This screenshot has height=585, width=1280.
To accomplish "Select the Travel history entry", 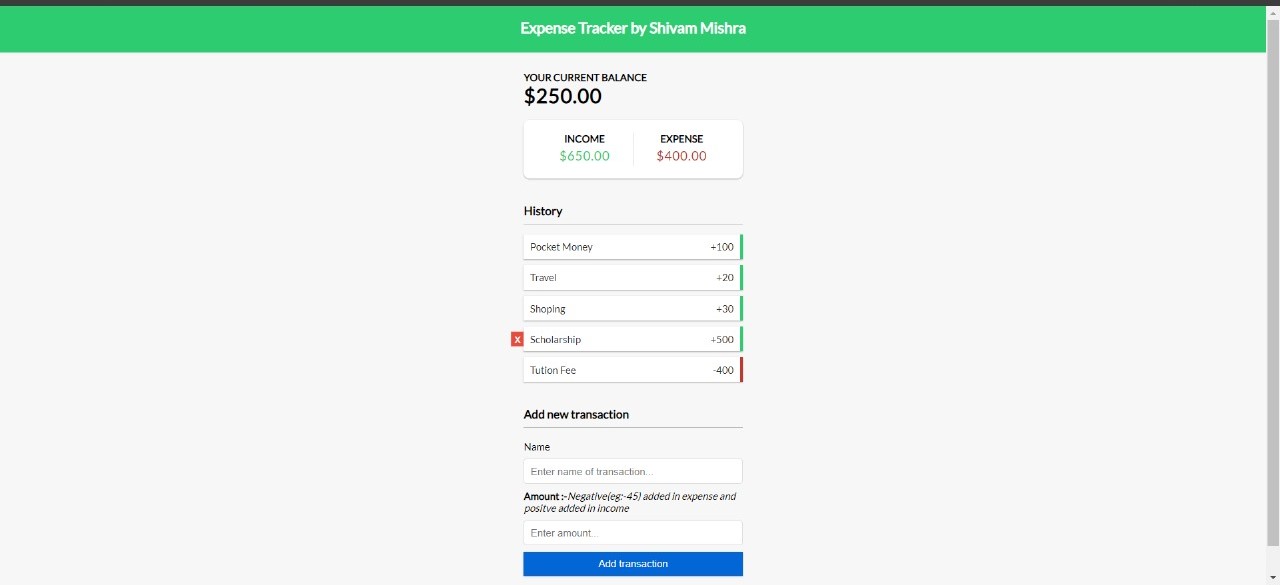I will coord(632,278).
